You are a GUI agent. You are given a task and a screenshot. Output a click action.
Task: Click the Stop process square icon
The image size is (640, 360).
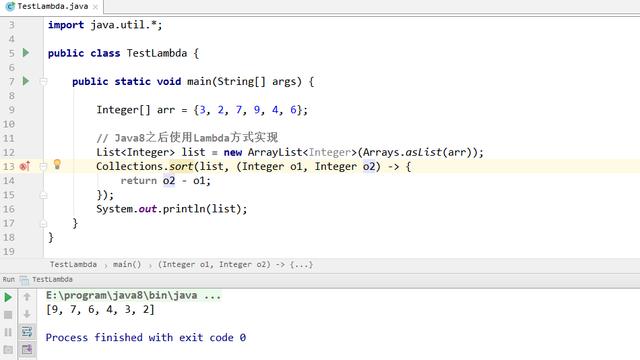8,315
